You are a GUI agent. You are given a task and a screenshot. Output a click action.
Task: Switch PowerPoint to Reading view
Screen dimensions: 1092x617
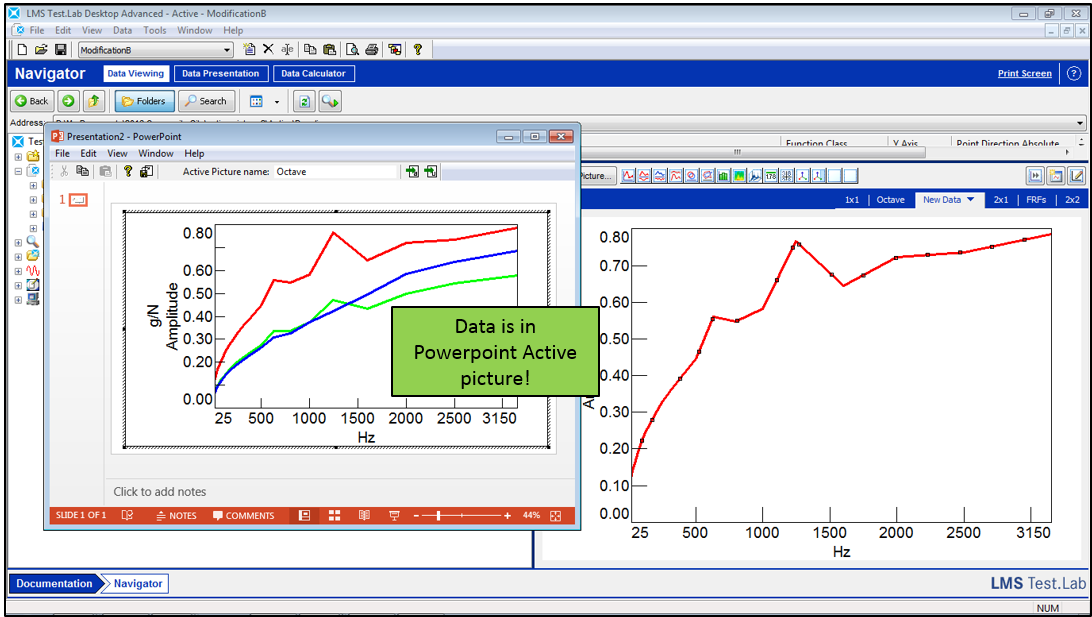coord(364,515)
